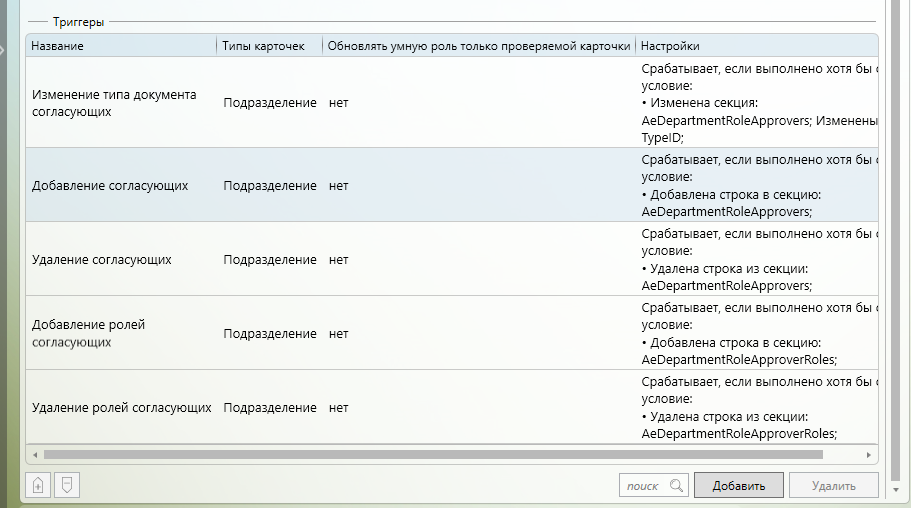Click Обновлять умную роль column header
The width and height of the screenshot is (911, 508).
click(x=479, y=46)
